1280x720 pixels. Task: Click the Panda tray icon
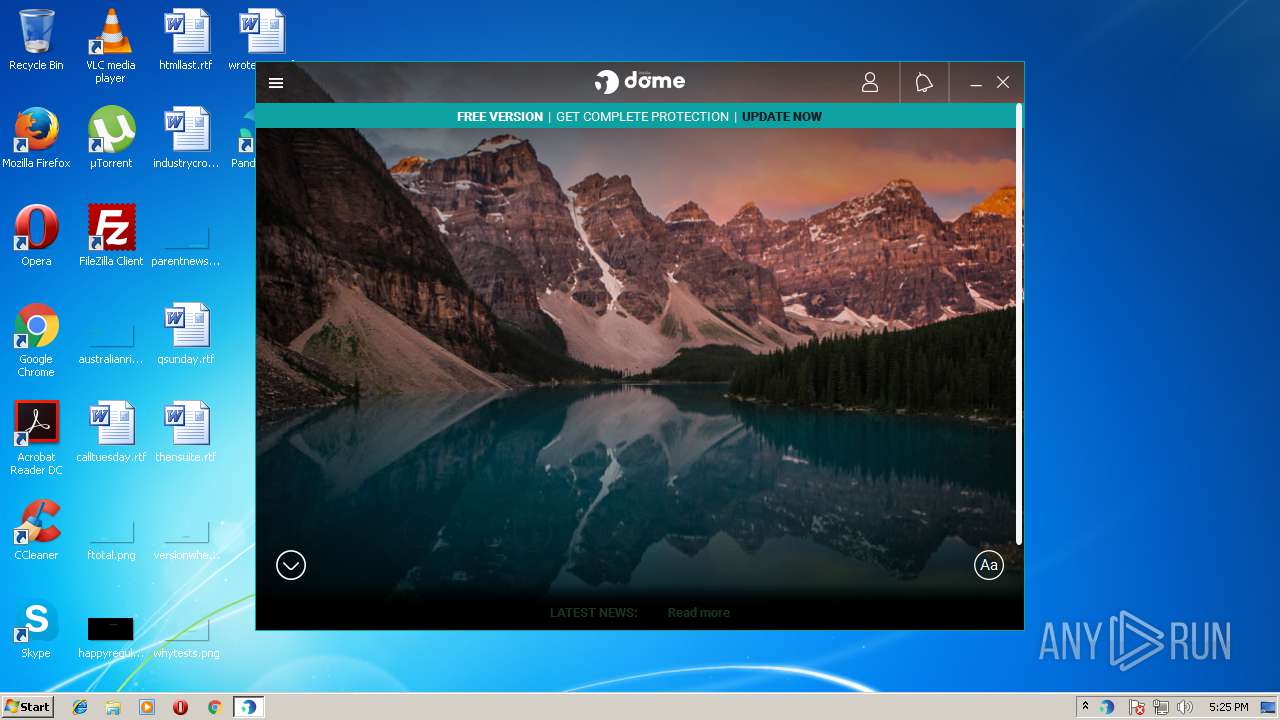click(x=1107, y=707)
